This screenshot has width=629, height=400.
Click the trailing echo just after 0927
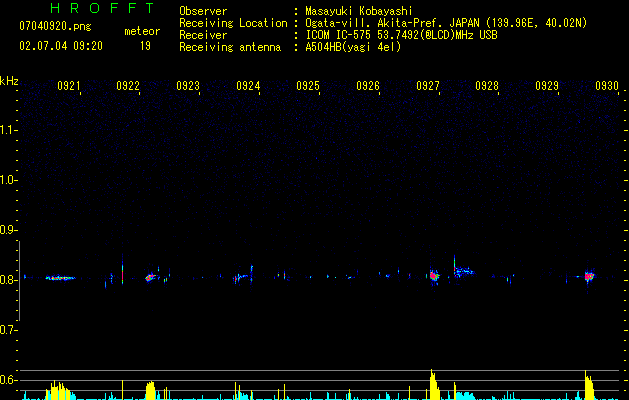(x=463, y=271)
